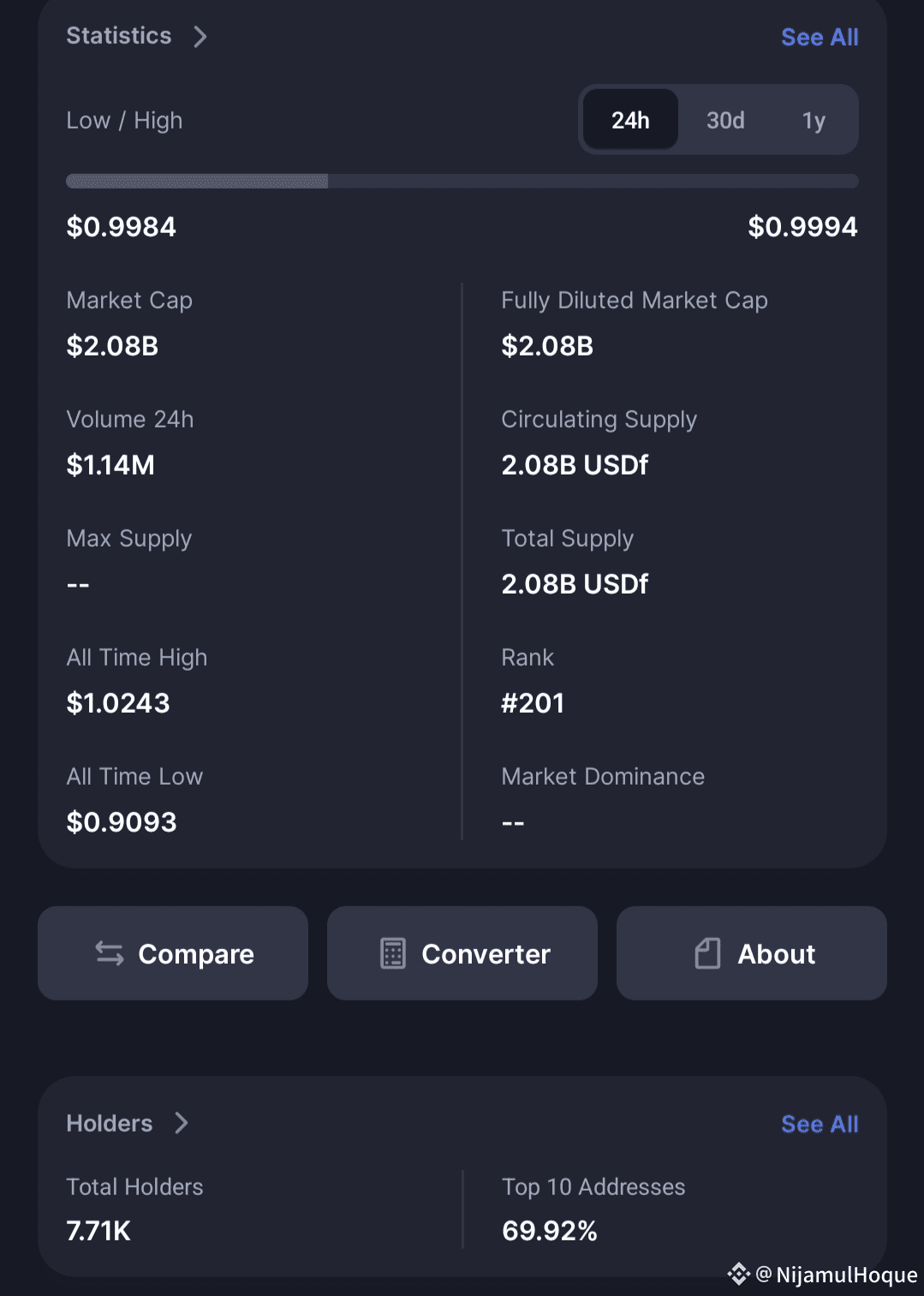The width and height of the screenshot is (924, 1296).
Task: Open the Statistics heading
Action: pyautogui.click(x=119, y=36)
